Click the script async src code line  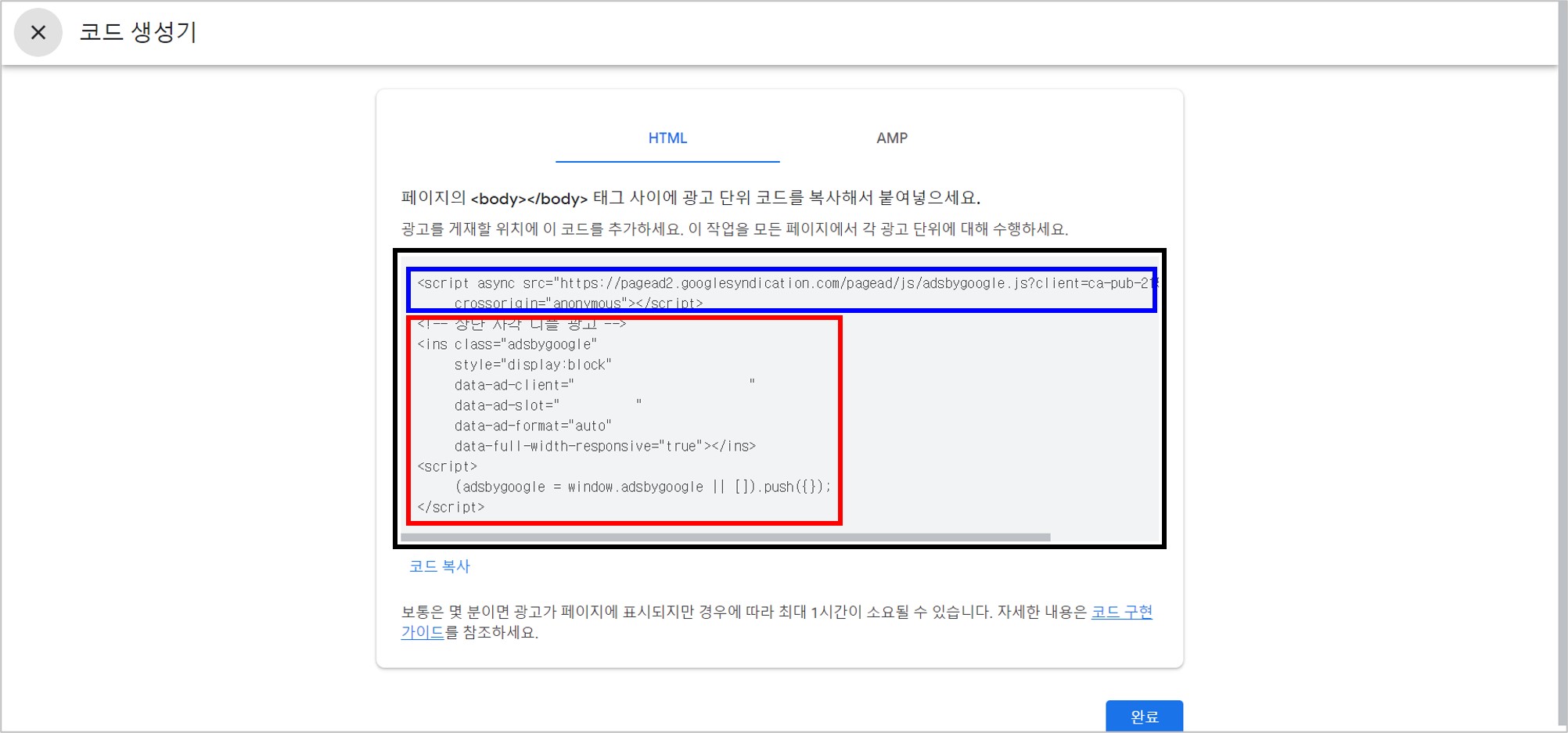pyautogui.click(x=787, y=283)
